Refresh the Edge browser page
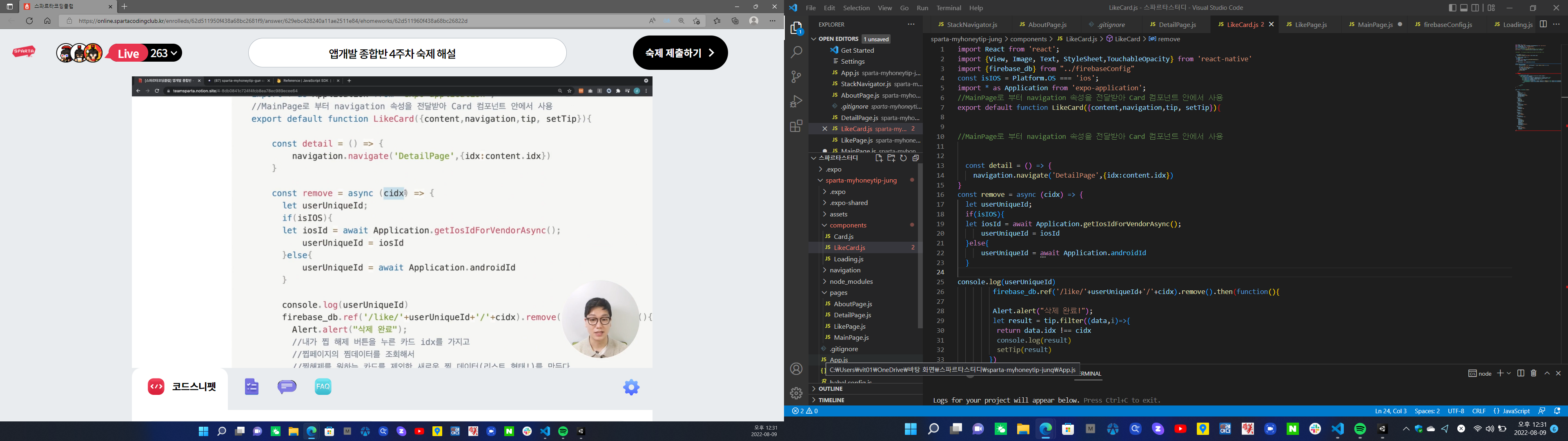The image size is (1568, 441). pyautogui.click(x=29, y=21)
